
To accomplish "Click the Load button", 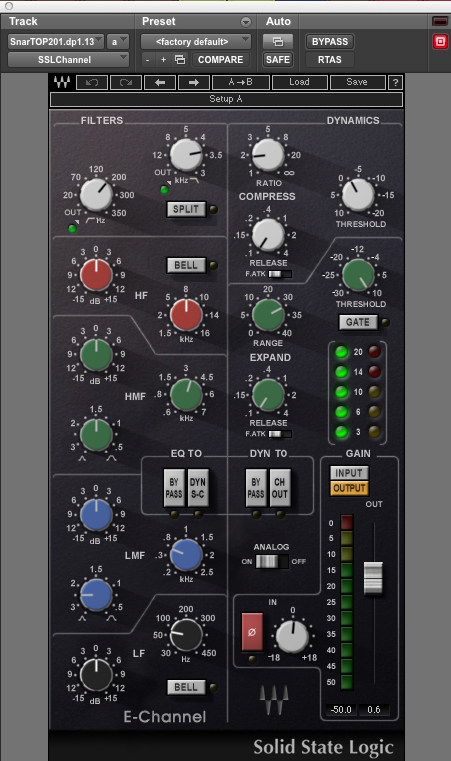I will (x=300, y=82).
